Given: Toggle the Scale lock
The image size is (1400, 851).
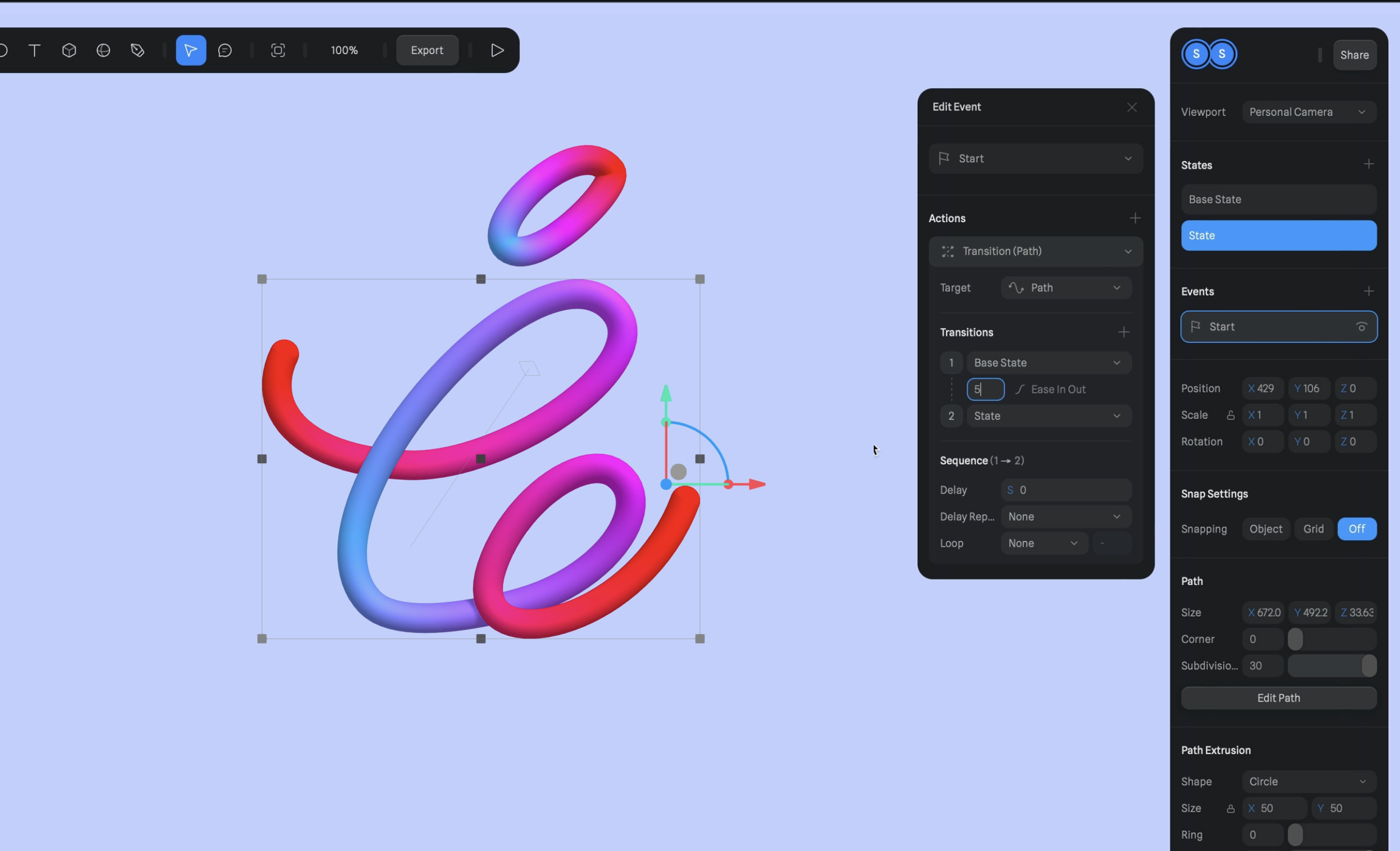Looking at the screenshot, I should [x=1230, y=415].
